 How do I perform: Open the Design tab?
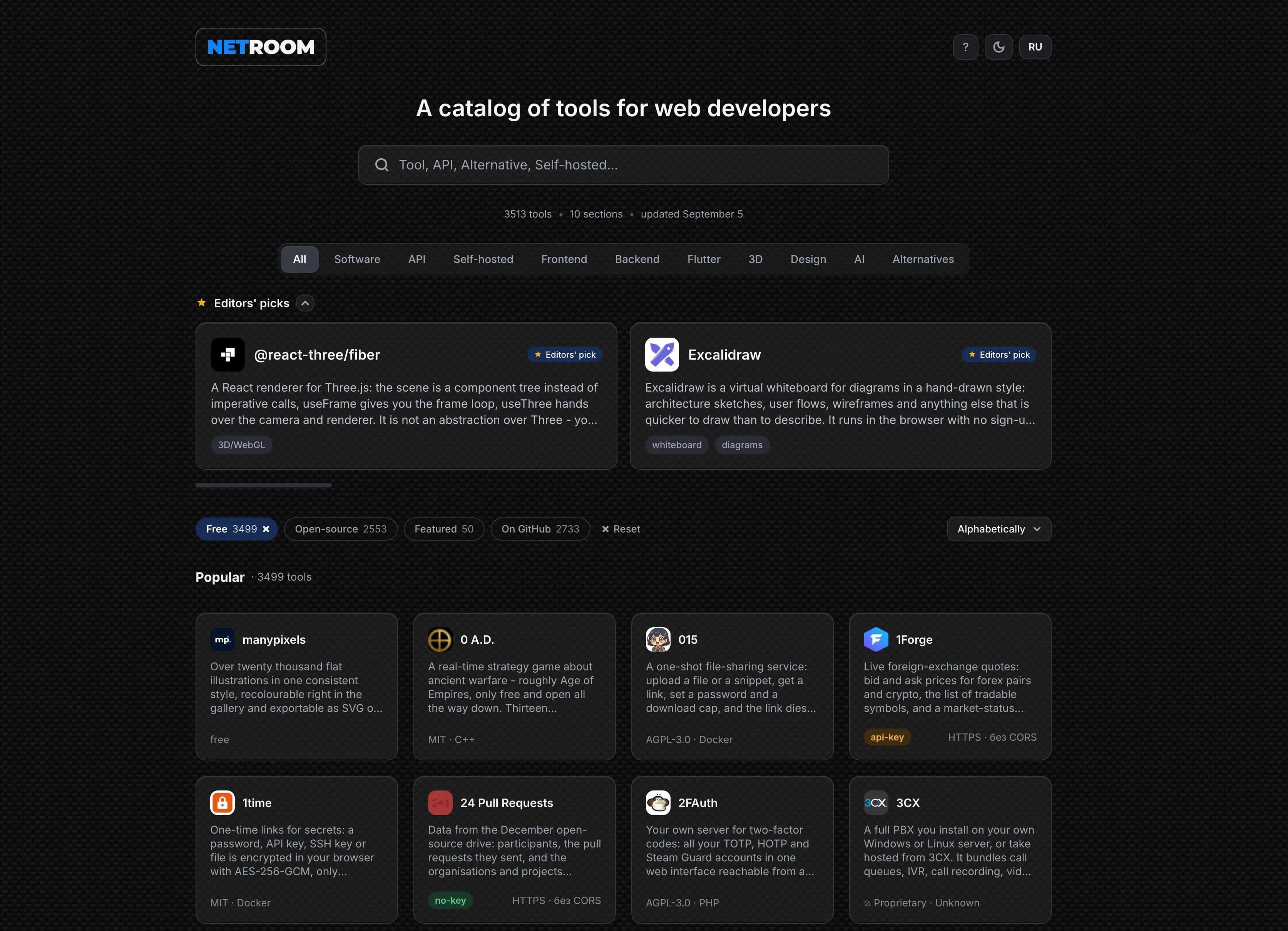(808, 259)
